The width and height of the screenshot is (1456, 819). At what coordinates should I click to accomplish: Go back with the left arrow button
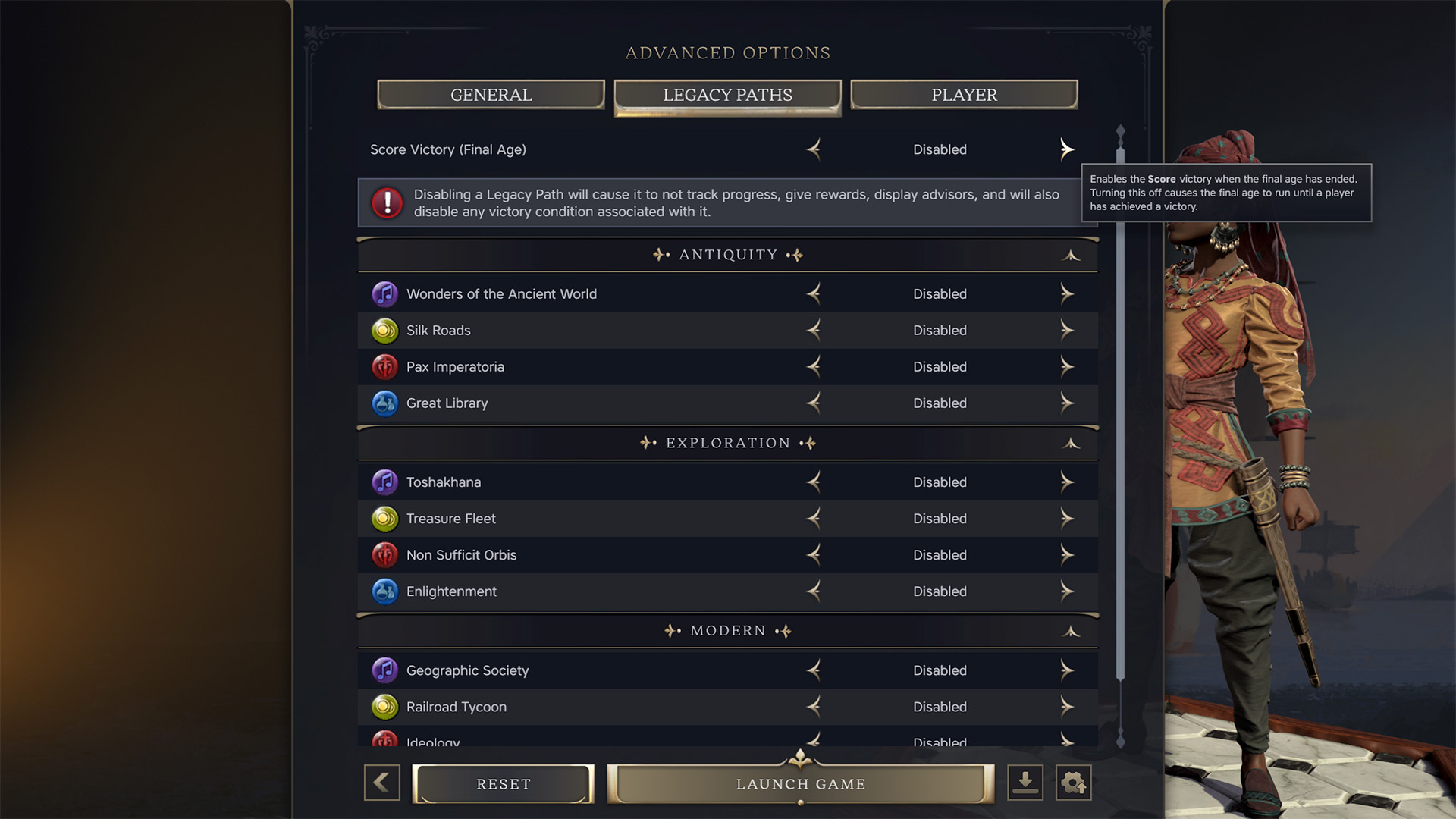pos(381,783)
